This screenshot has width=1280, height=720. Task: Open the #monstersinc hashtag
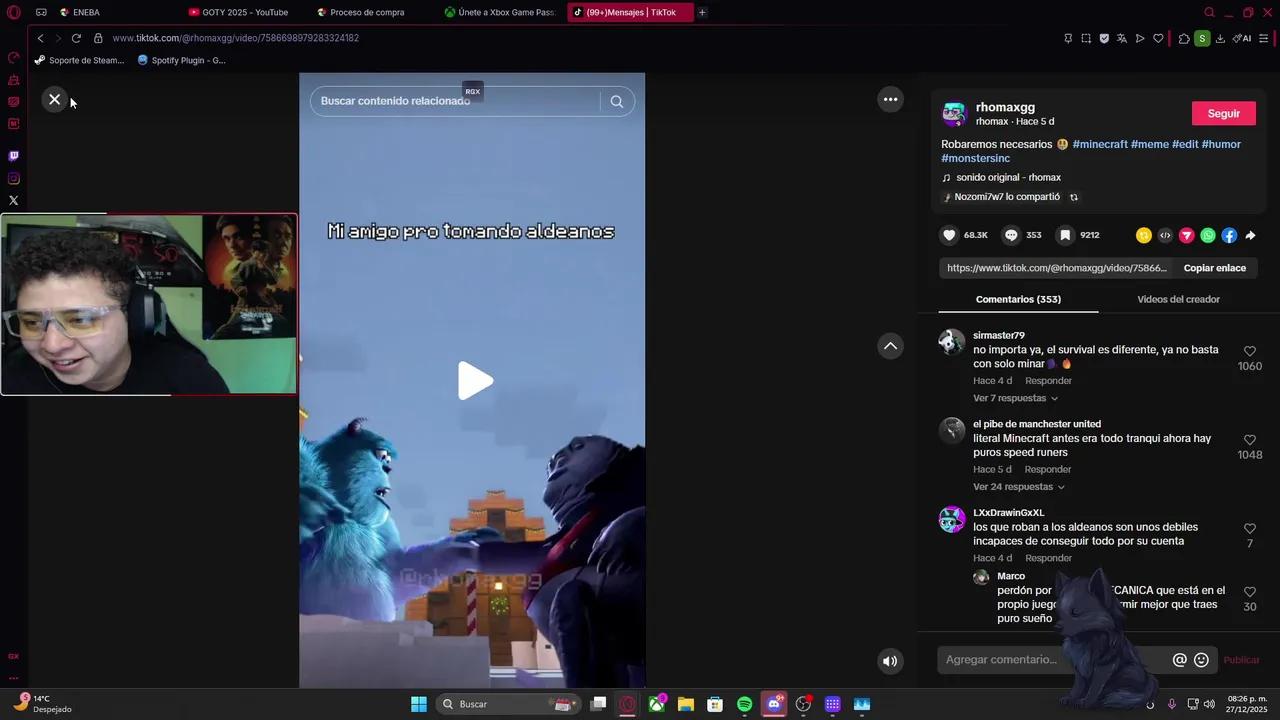(x=975, y=158)
